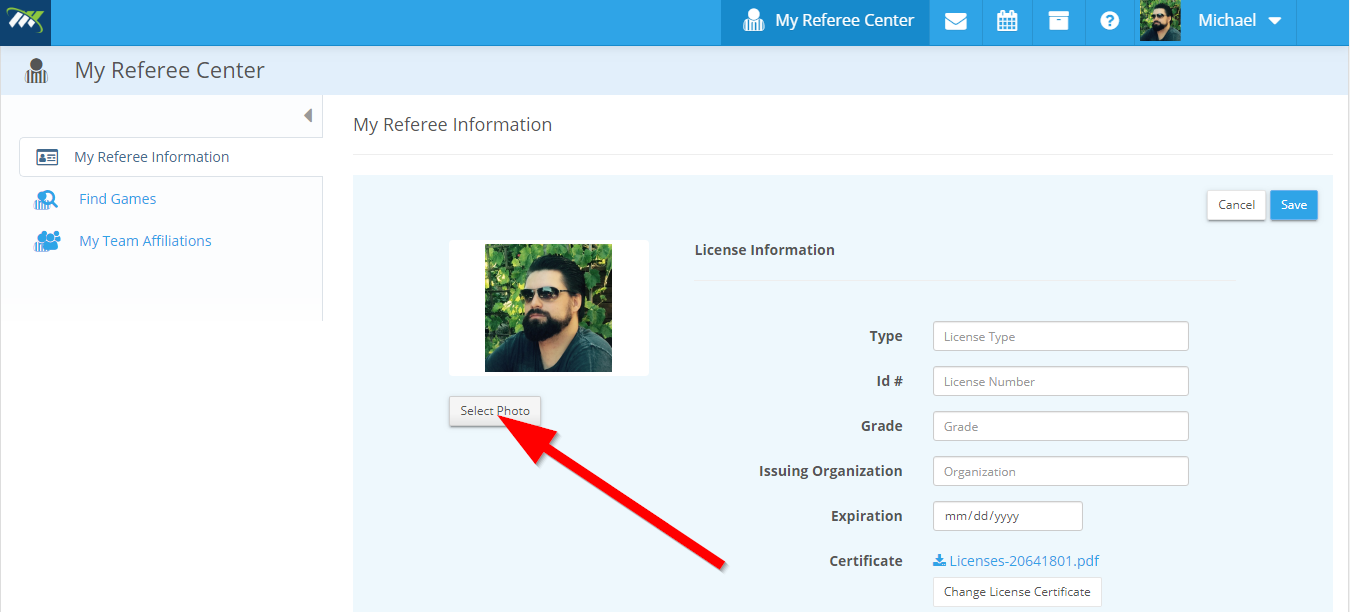
Task: Click the License Type input field
Action: (x=1061, y=336)
